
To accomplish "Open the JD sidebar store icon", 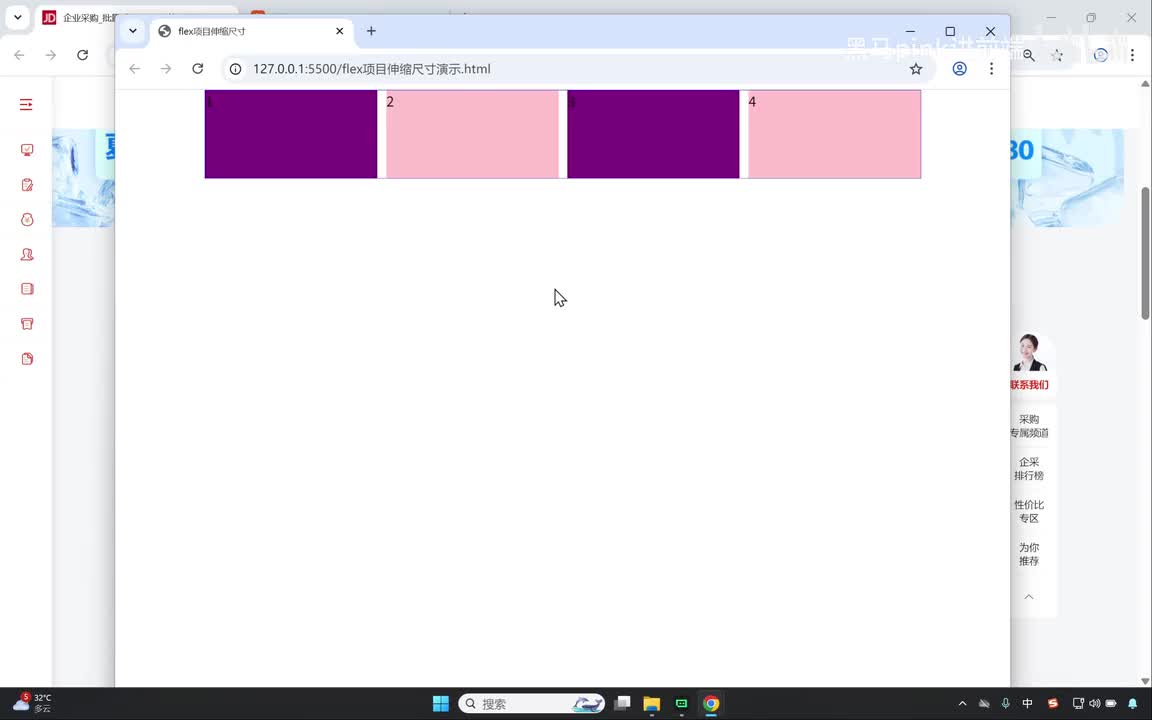I will (27, 324).
